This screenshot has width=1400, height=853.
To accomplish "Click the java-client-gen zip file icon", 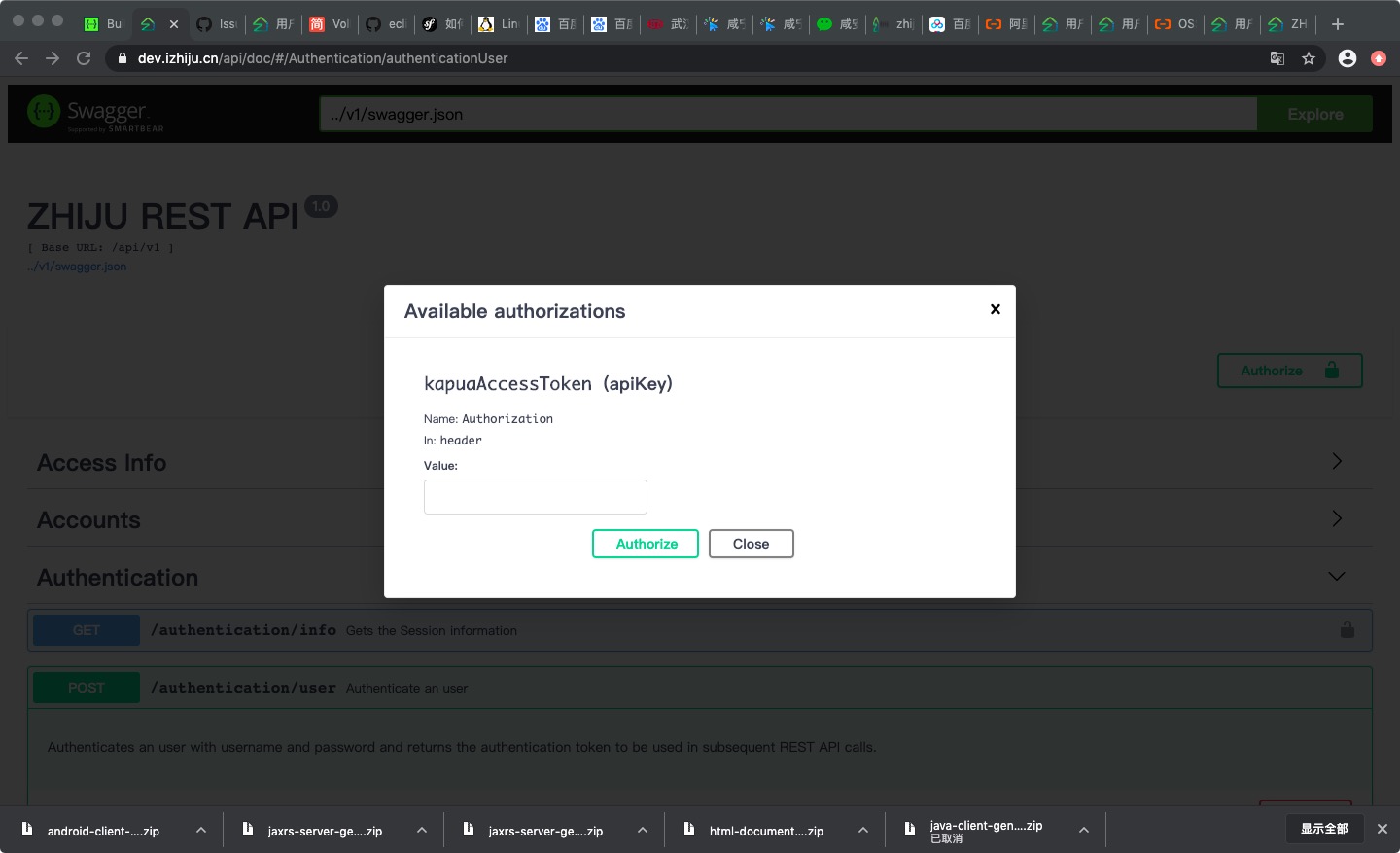I will [x=910, y=829].
